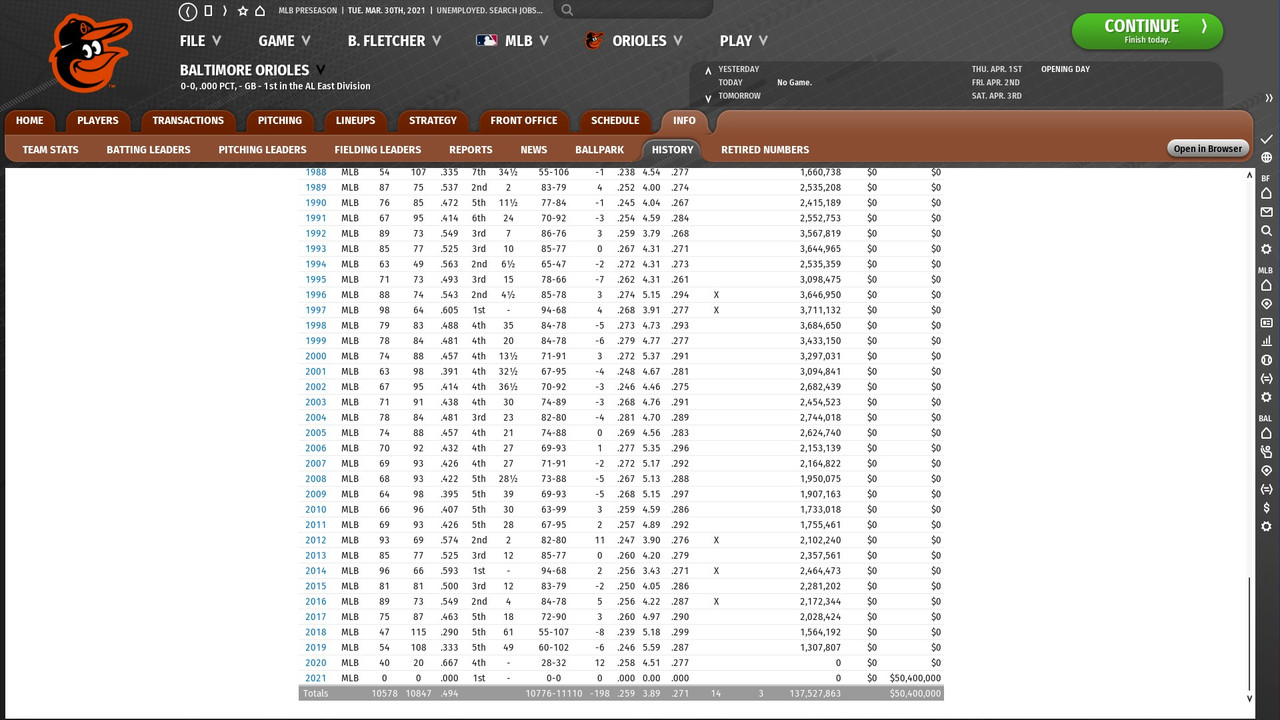Screen dimensions: 1280x720
Task: Click BAL medical stethoscope icon
Action: click(1266, 452)
